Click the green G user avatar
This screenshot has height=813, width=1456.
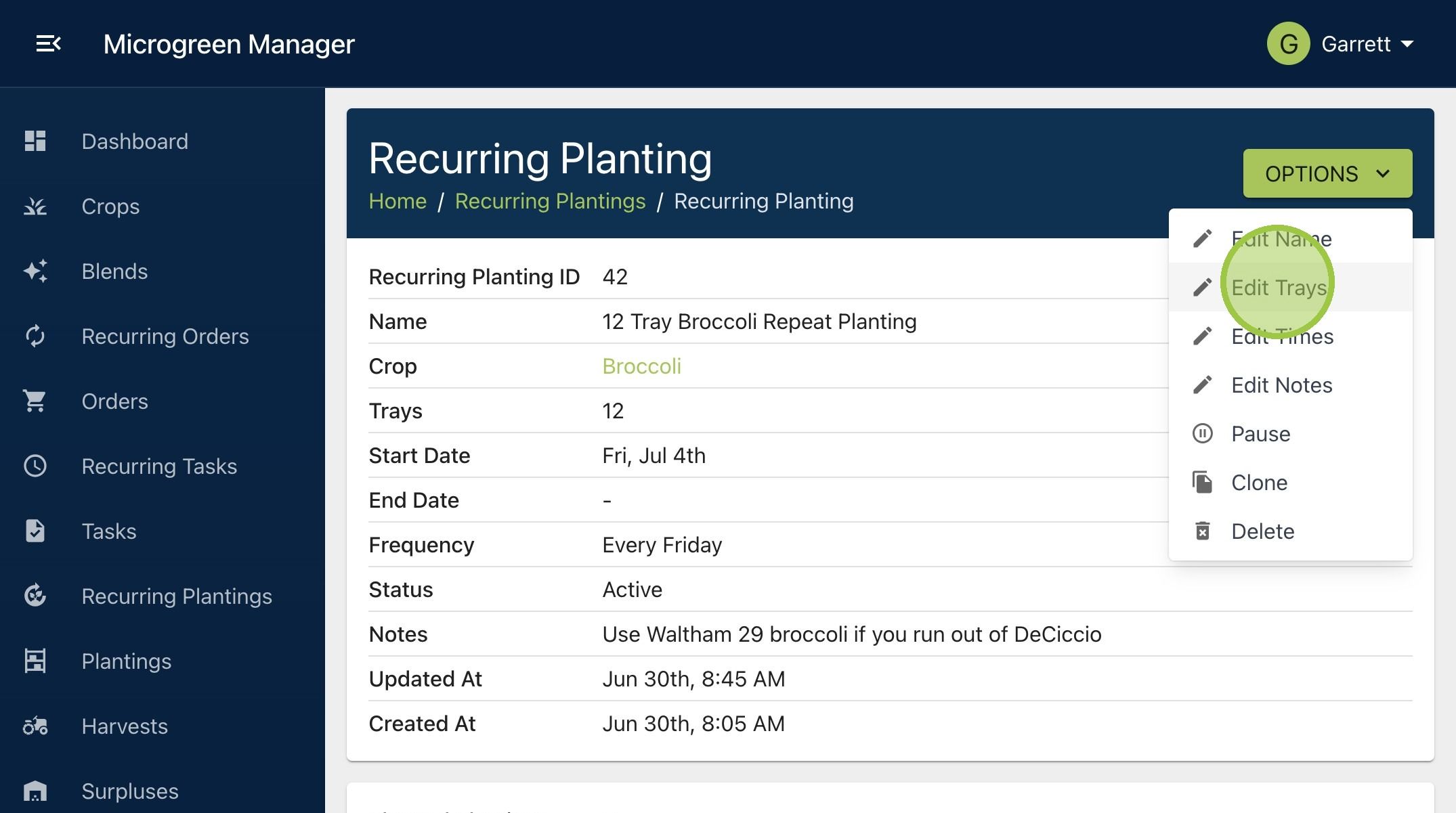point(1288,44)
